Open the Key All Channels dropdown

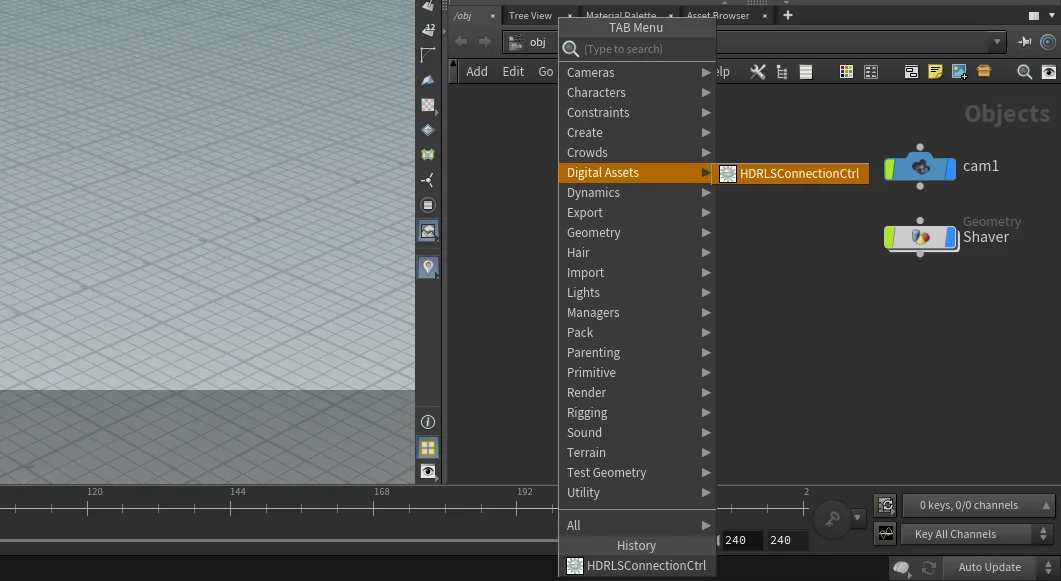point(977,534)
